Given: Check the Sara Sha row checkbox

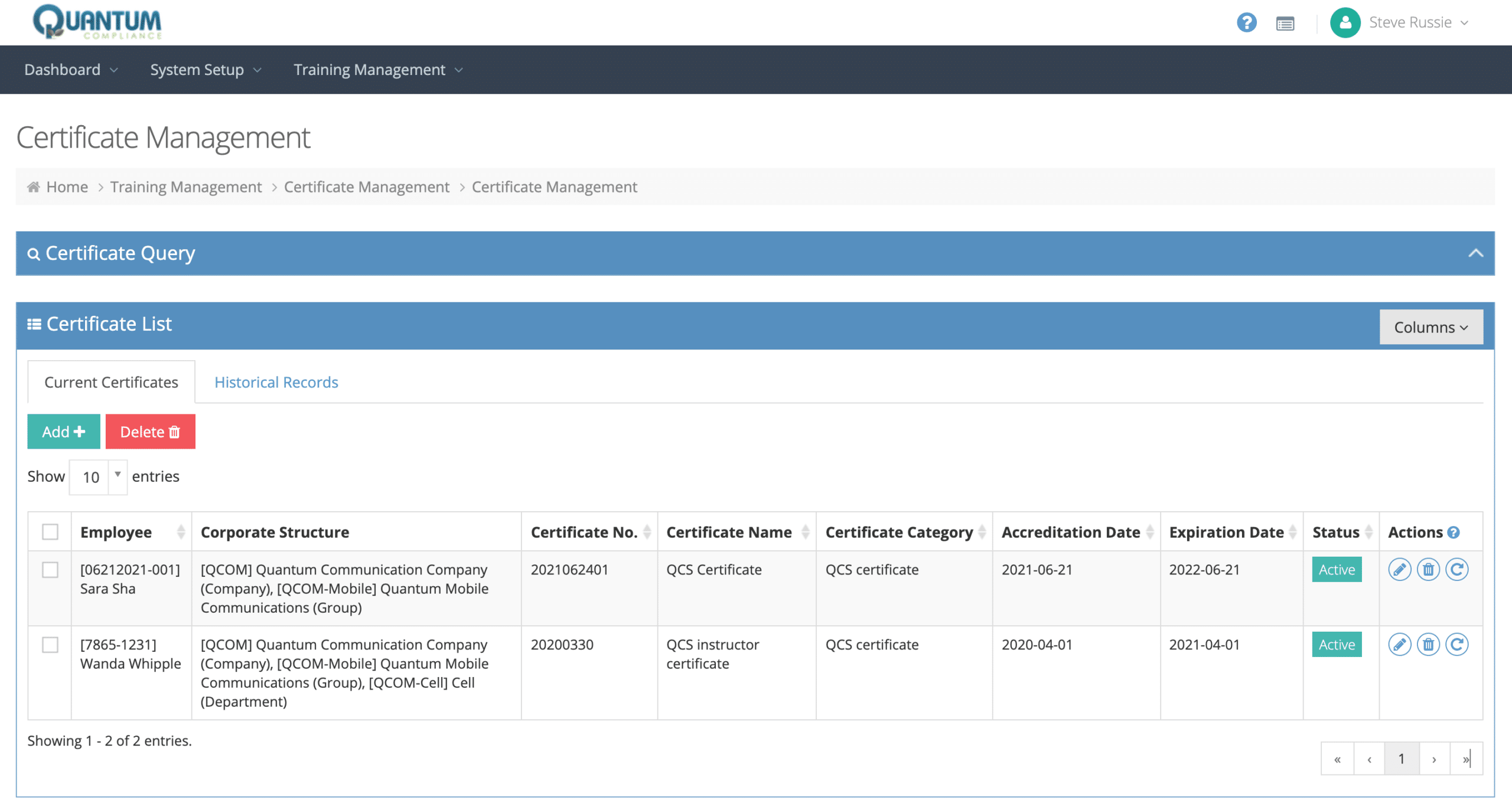Looking at the screenshot, I should (x=50, y=570).
